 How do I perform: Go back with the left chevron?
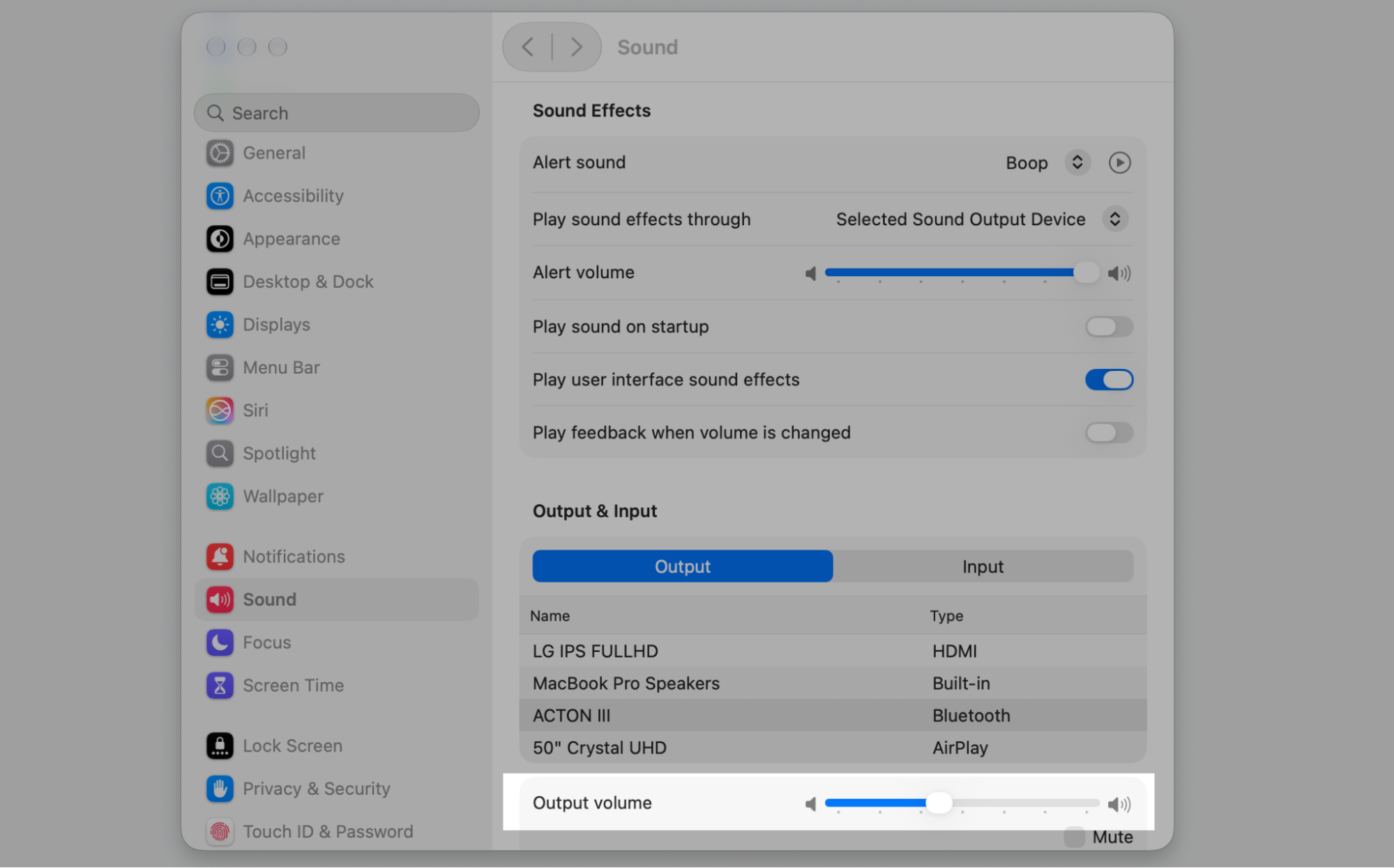click(x=528, y=47)
